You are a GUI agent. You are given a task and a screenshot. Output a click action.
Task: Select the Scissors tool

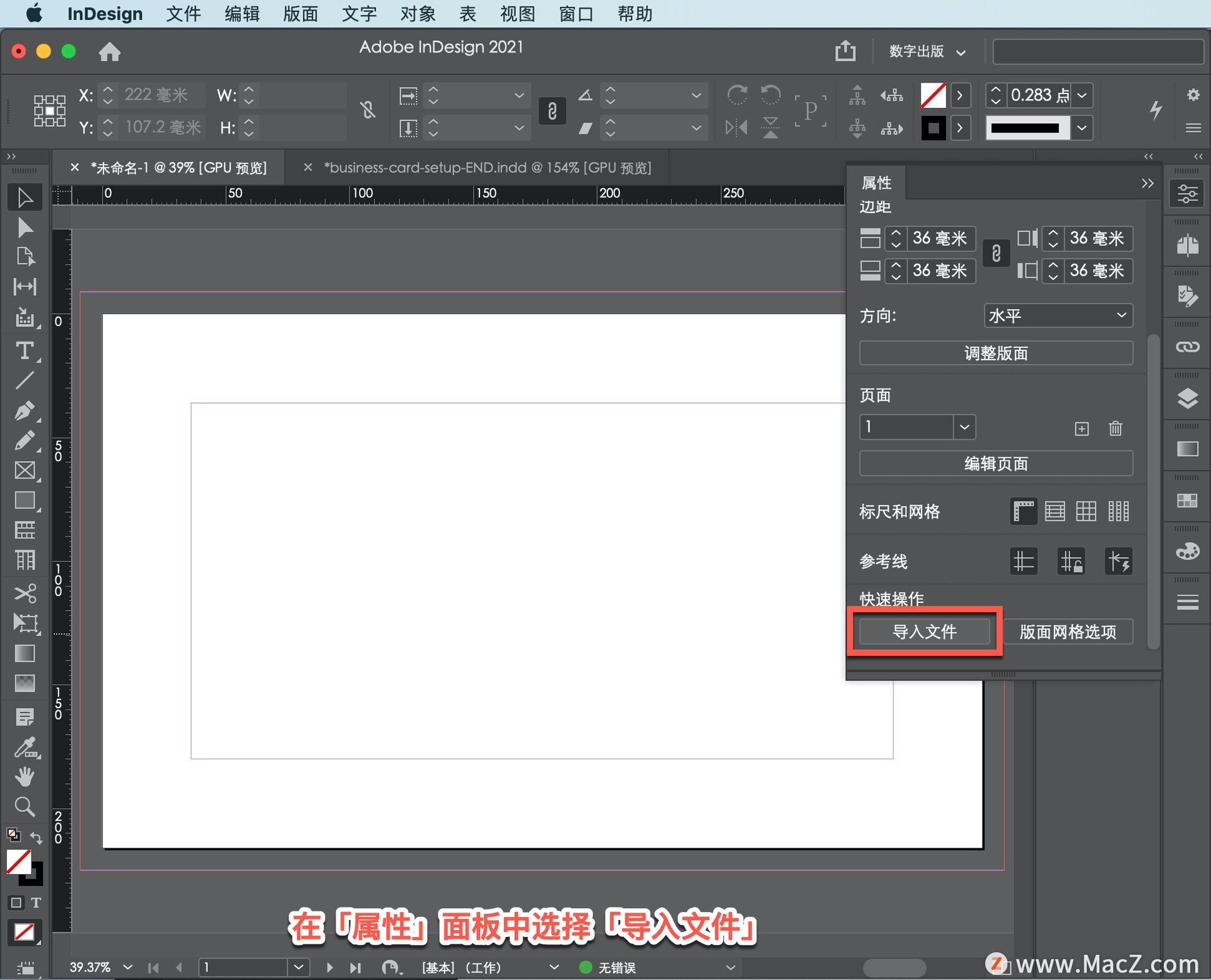25,593
